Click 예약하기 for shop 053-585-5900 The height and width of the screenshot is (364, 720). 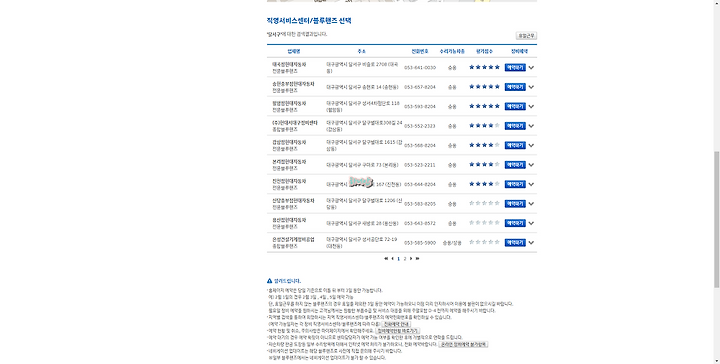click(x=515, y=242)
